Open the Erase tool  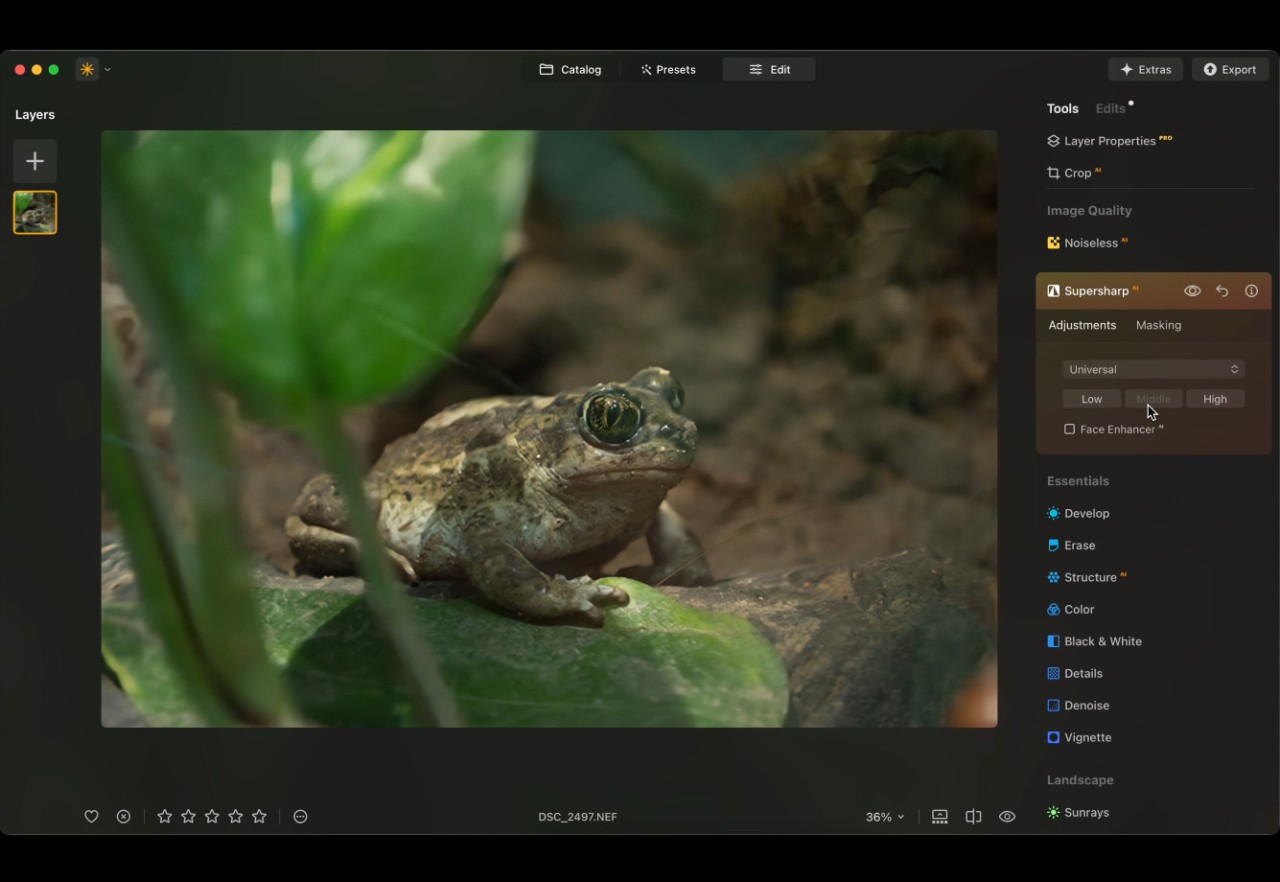(x=1079, y=545)
